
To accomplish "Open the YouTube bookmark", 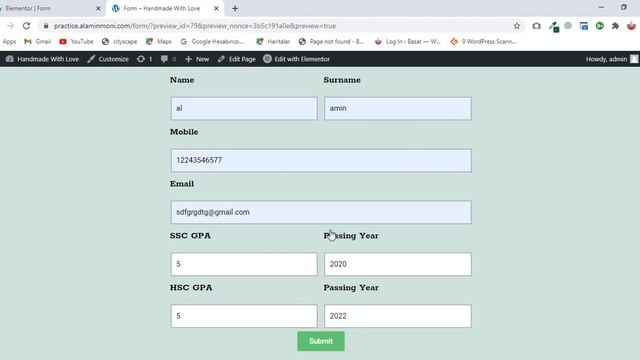I will coord(76,42).
